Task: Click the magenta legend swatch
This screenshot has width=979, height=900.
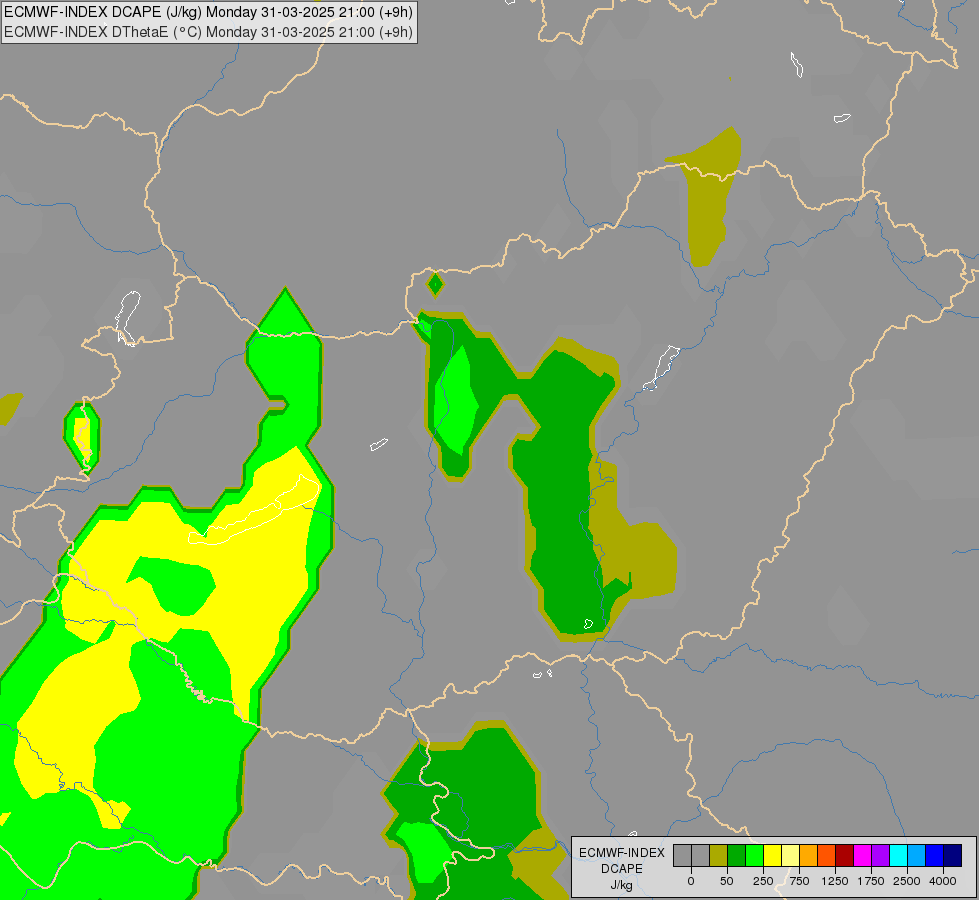Action: click(x=863, y=856)
